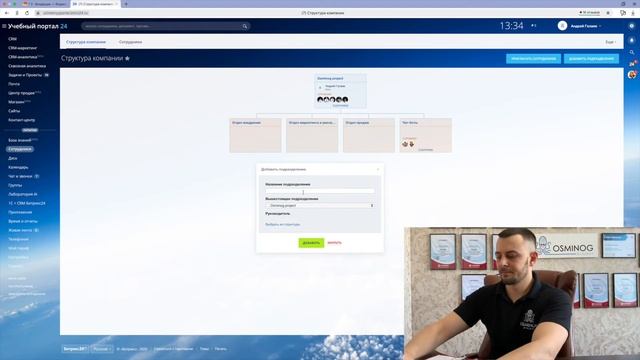The height and width of the screenshot is (360, 640).
Task: Open Магазин in left sidebar
Action: (16, 102)
